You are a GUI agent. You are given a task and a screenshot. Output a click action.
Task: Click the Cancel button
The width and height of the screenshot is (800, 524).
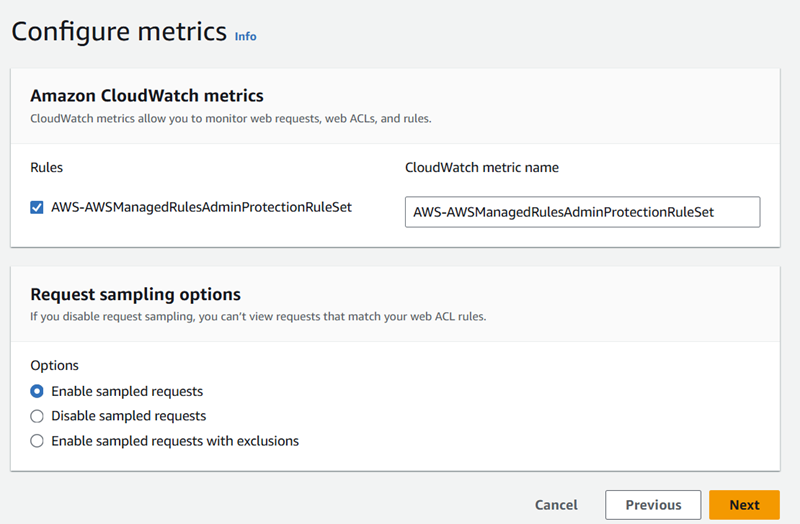tap(556, 505)
